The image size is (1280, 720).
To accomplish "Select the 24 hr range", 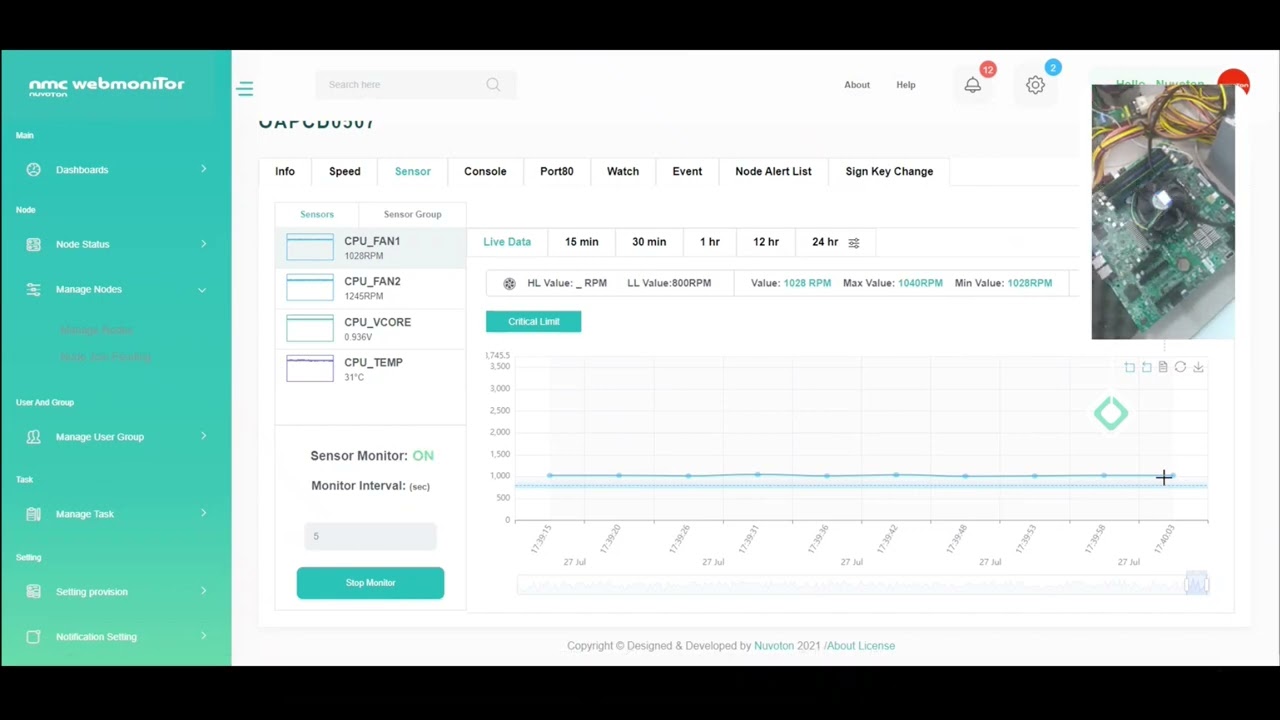I will point(825,242).
